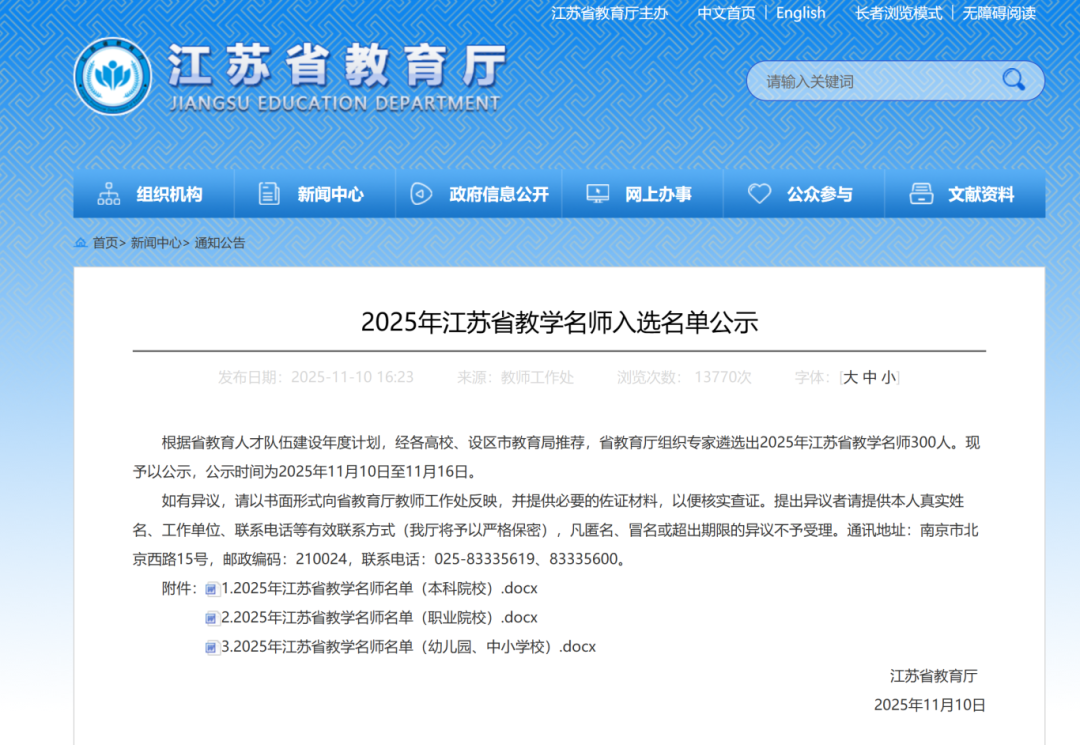Toggle 长者浏览模式 elder browsing mode
The width and height of the screenshot is (1080, 745).
pyautogui.click(x=898, y=13)
